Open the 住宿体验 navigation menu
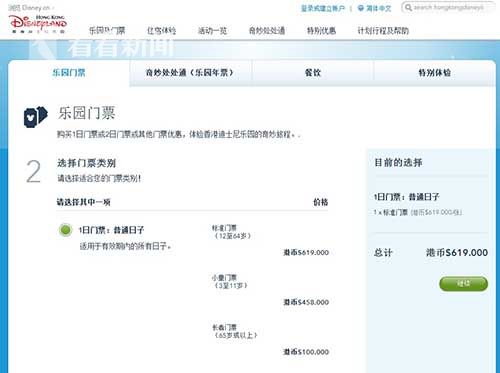Image resolution: width=500 pixels, height=373 pixels. coord(161,31)
